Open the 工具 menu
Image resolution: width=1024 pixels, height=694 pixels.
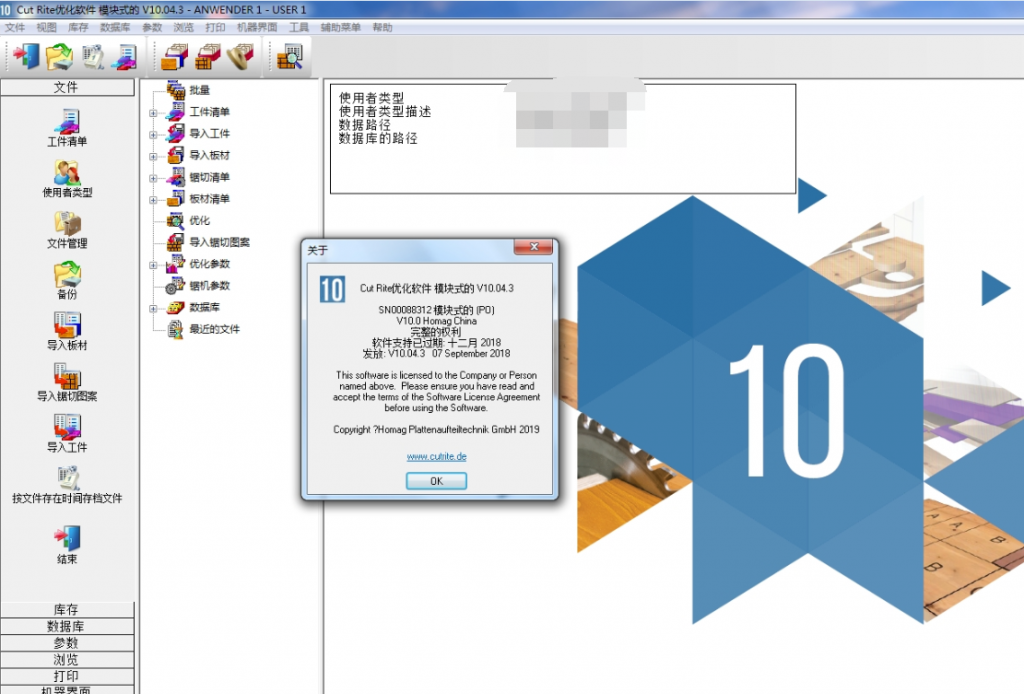tap(299, 28)
